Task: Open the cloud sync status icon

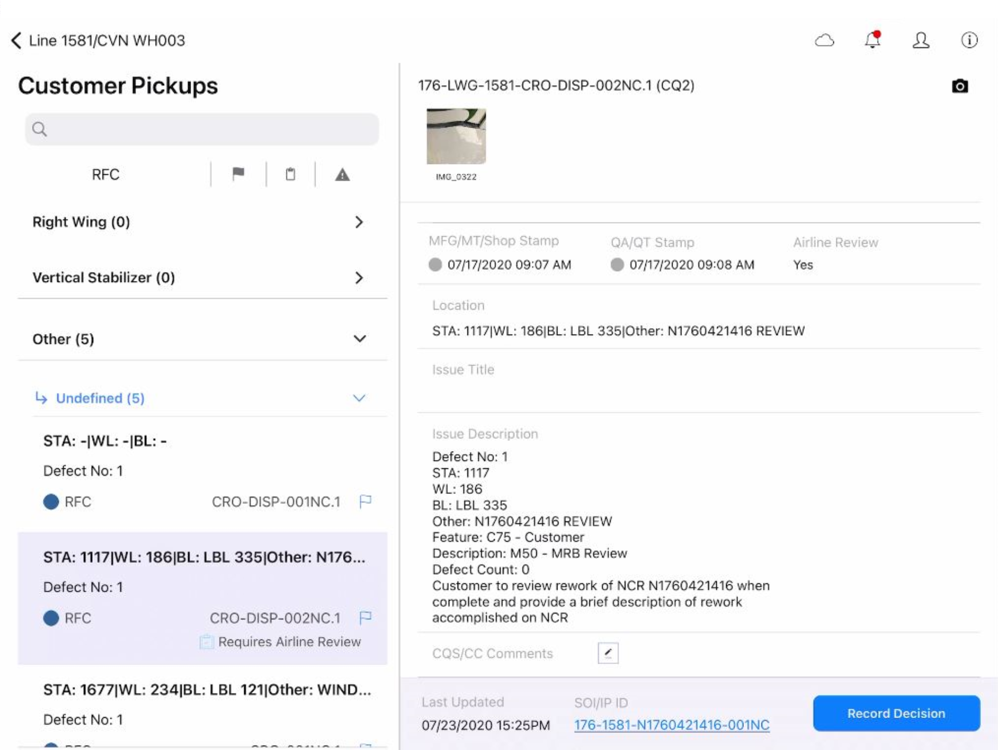Action: tap(825, 41)
